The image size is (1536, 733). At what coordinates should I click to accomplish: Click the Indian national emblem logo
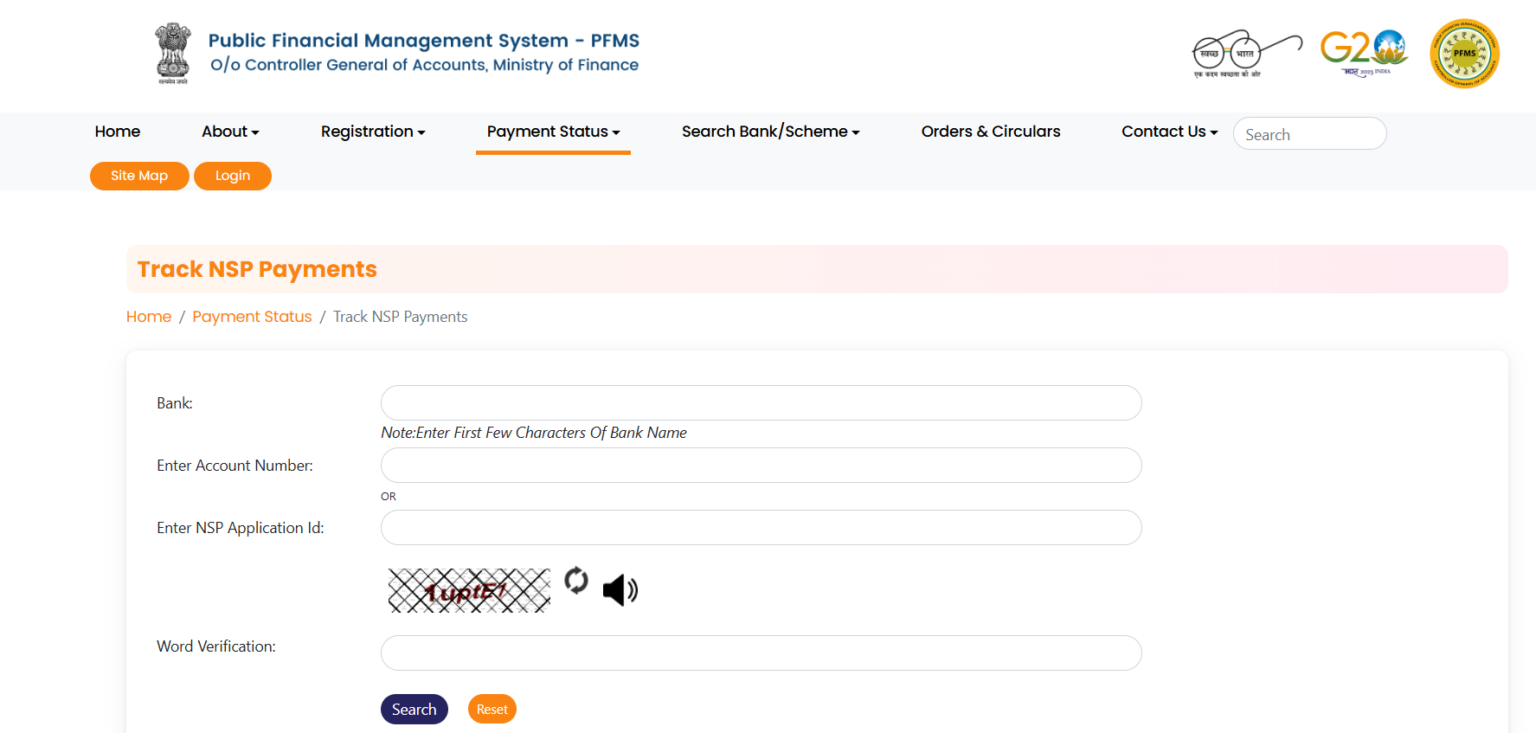[172, 54]
